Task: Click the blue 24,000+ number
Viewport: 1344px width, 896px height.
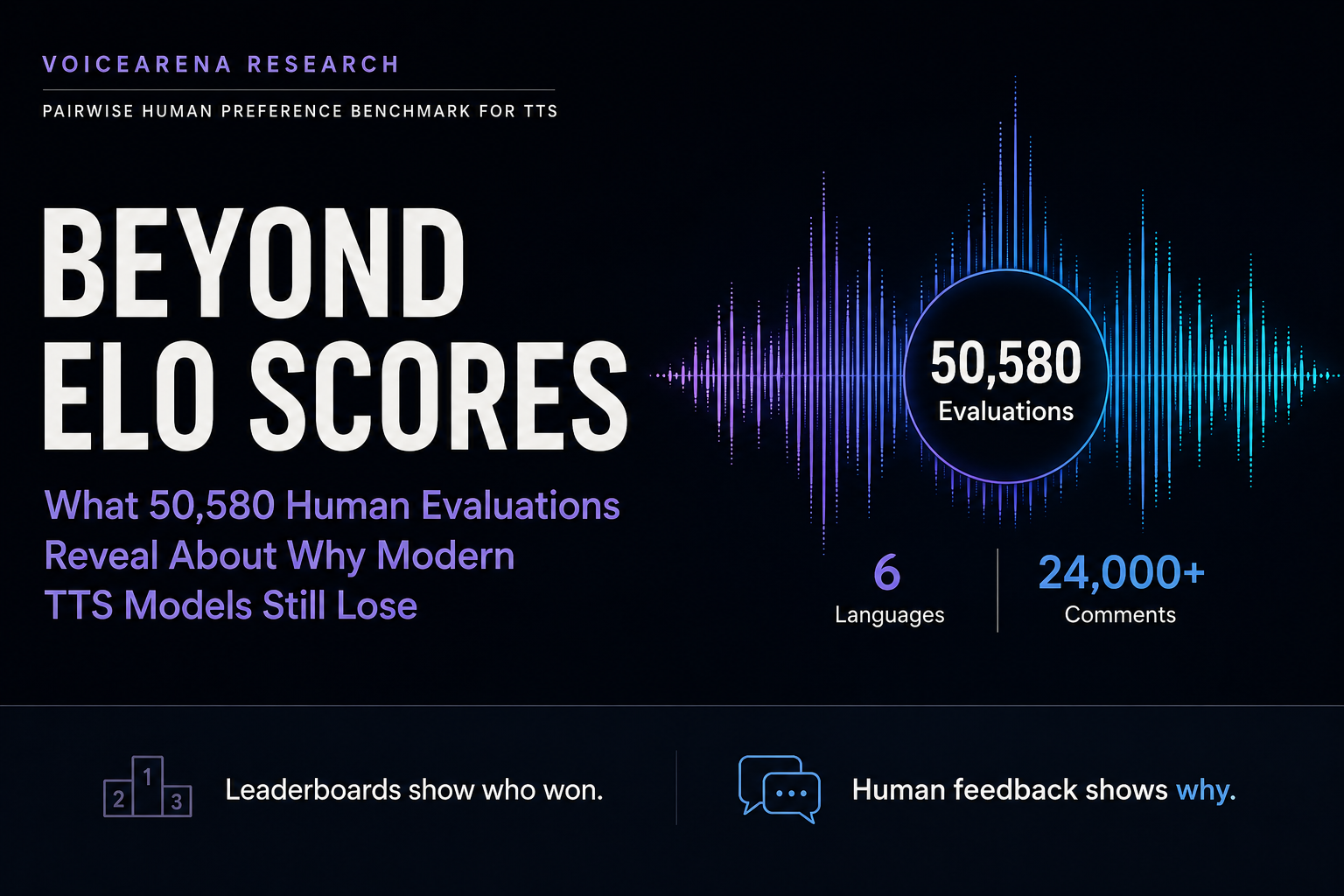Action: point(1122,573)
